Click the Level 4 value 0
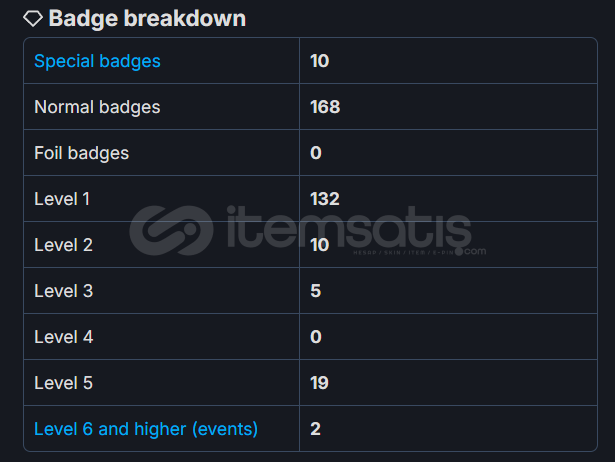This screenshot has height=462, width=615. coord(316,336)
